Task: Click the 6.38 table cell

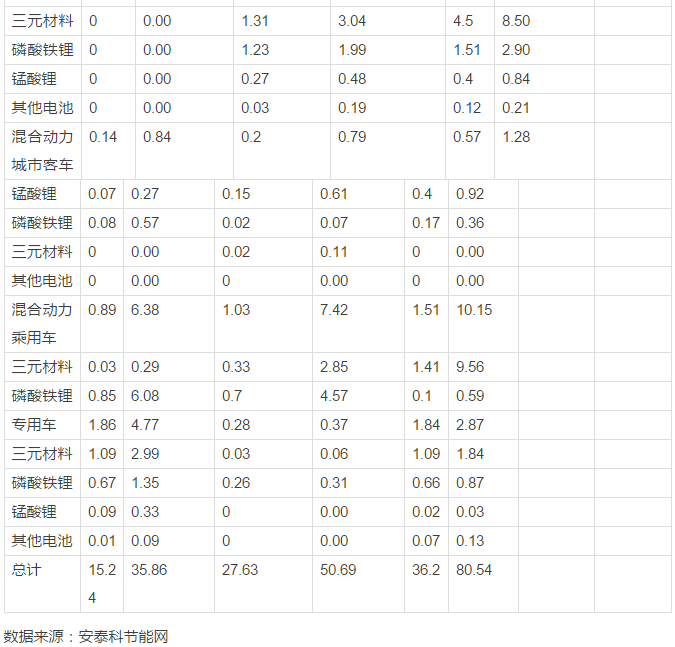Action: (x=145, y=310)
